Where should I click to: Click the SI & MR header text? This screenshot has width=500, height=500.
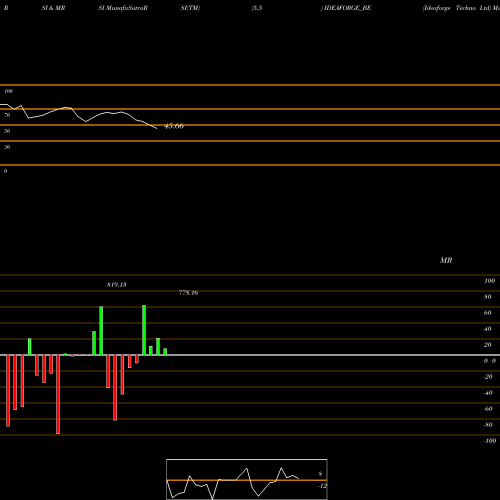(53, 8)
